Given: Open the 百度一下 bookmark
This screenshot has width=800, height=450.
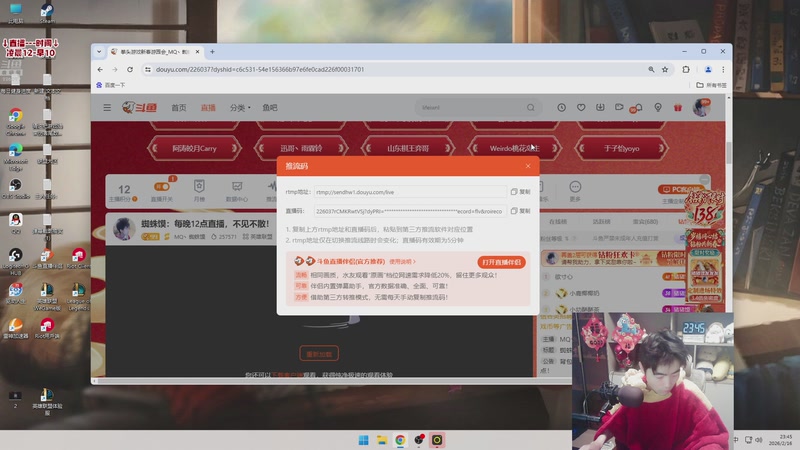Looking at the screenshot, I should click(111, 85).
